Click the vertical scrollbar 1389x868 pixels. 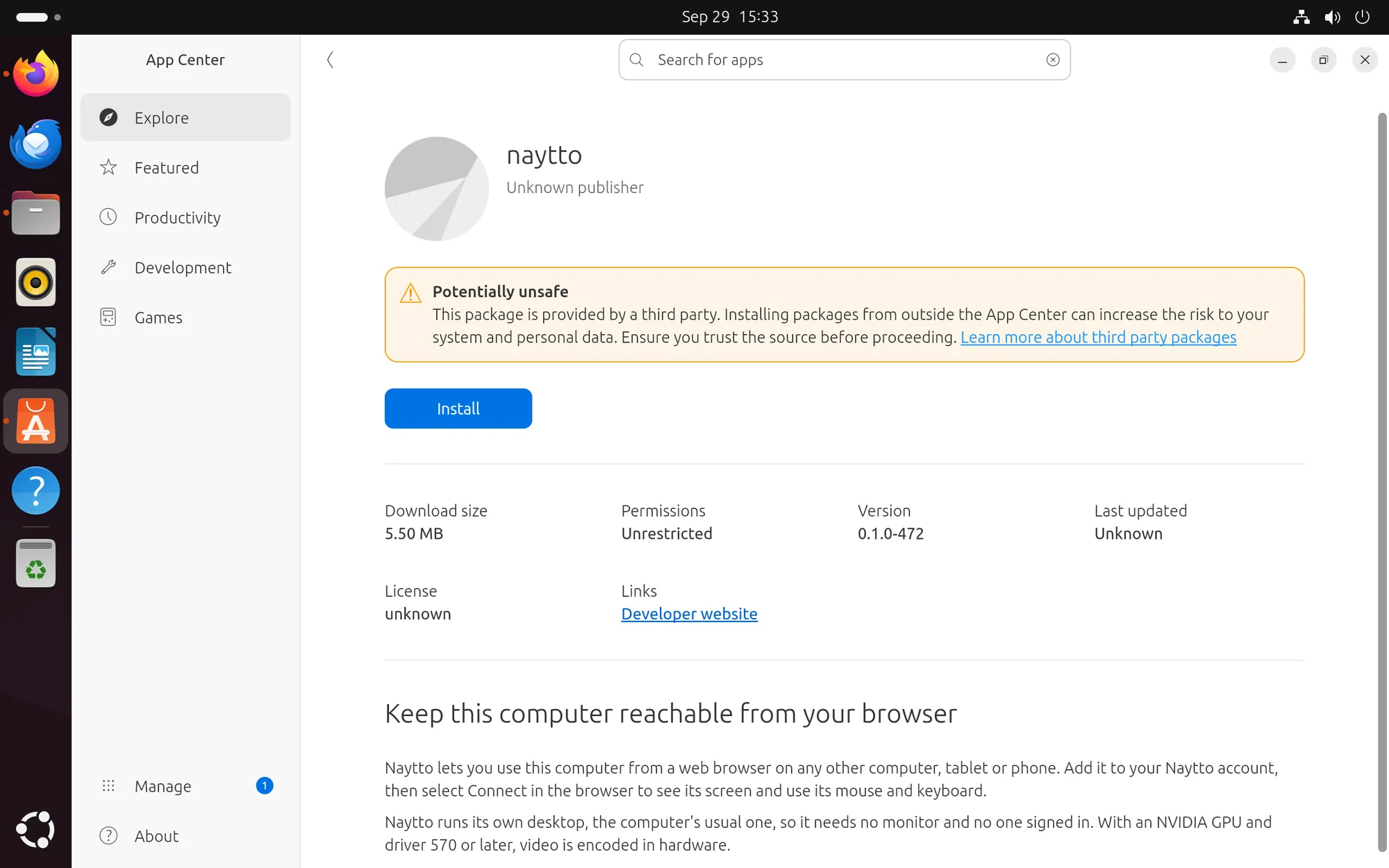[1381, 481]
